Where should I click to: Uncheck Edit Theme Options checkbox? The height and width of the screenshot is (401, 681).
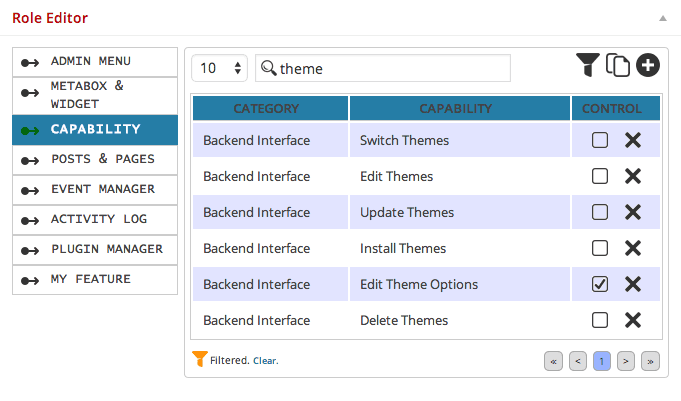pos(600,285)
